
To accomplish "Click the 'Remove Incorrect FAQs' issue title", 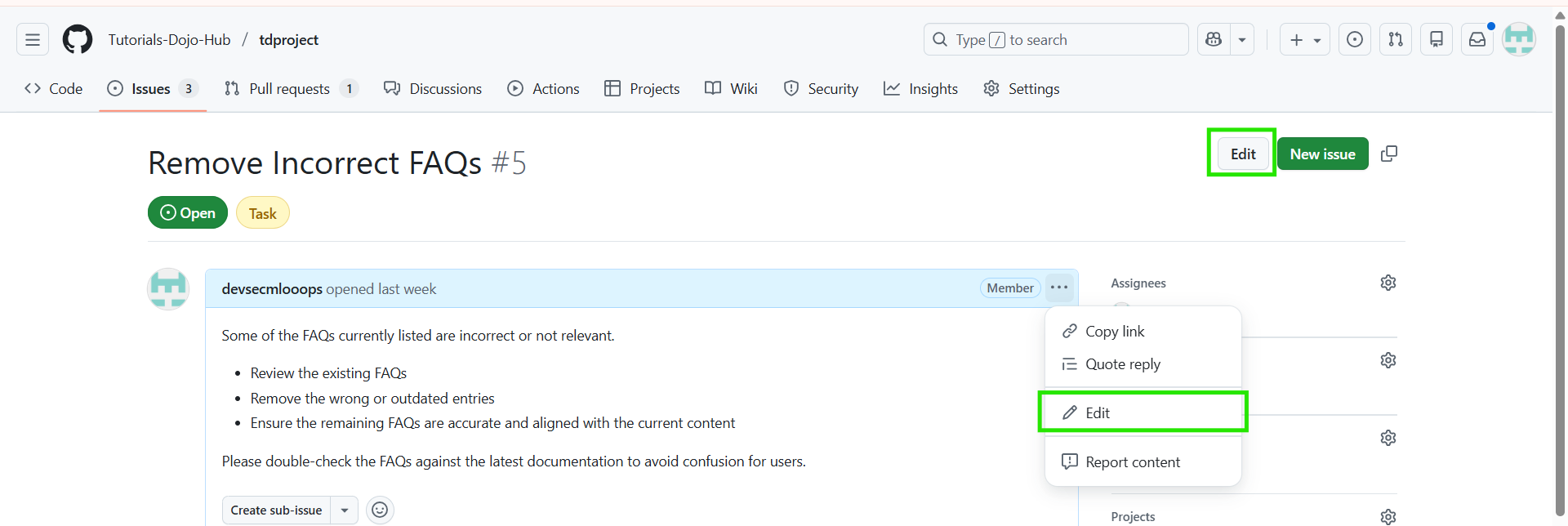I will coord(315,163).
